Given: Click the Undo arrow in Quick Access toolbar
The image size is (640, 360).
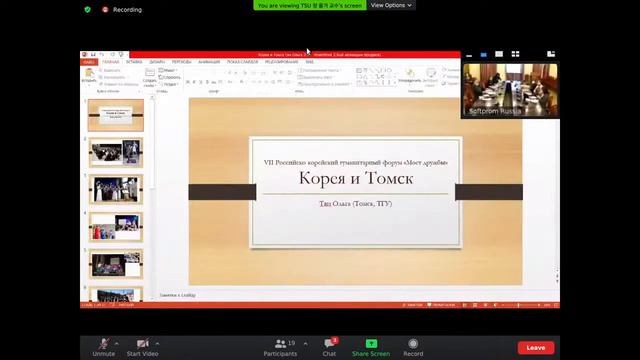Looking at the screenshot, I should tap(102, 54).
